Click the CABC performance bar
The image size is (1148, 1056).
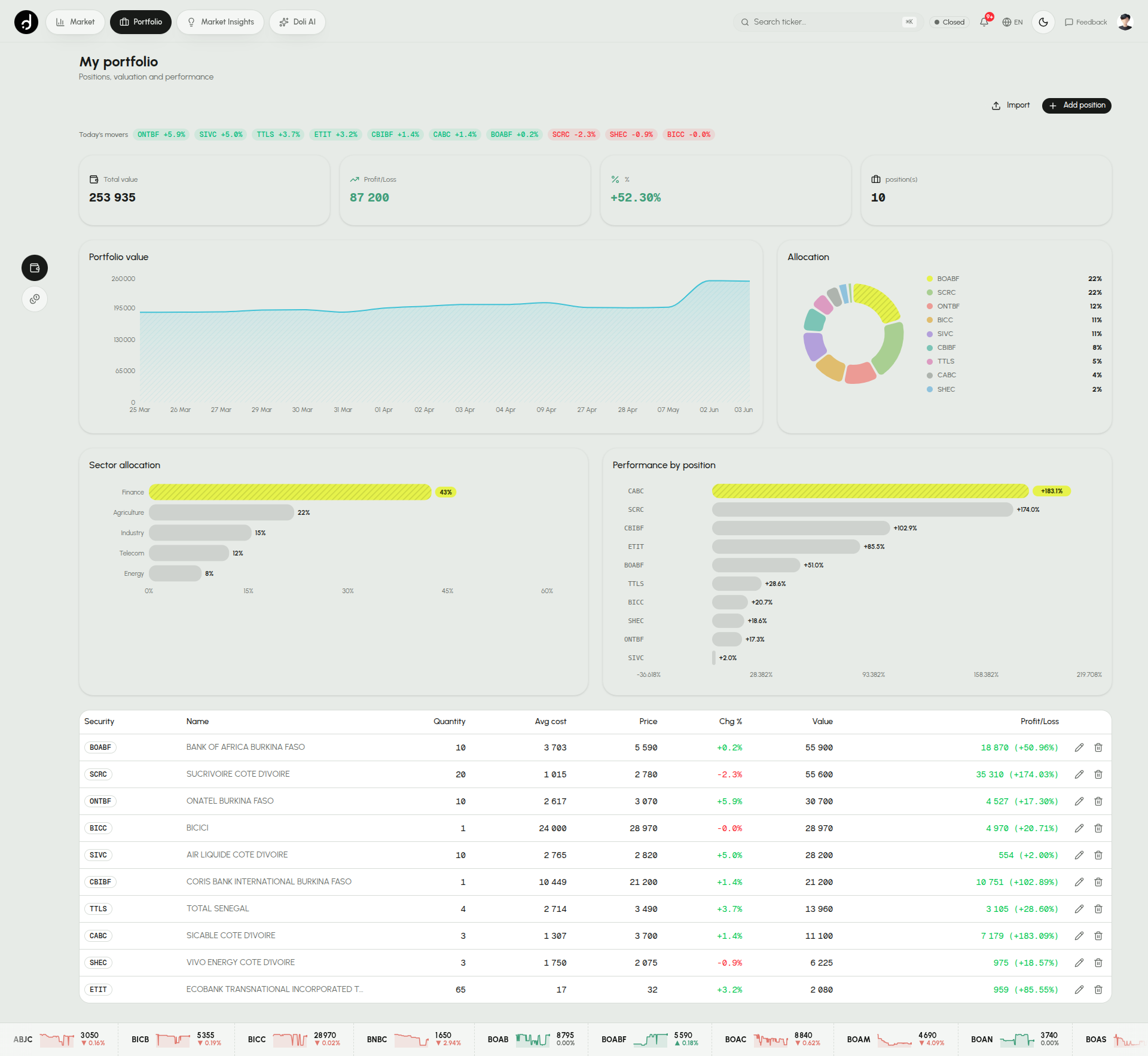point(871,491)
